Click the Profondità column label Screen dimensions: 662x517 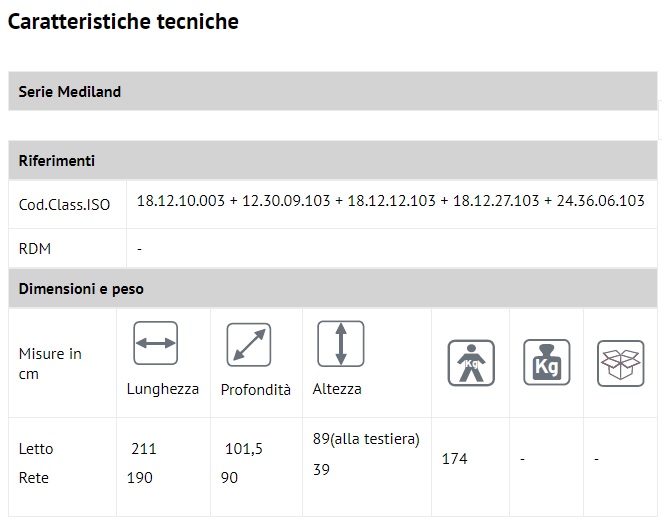pos(256,389)
